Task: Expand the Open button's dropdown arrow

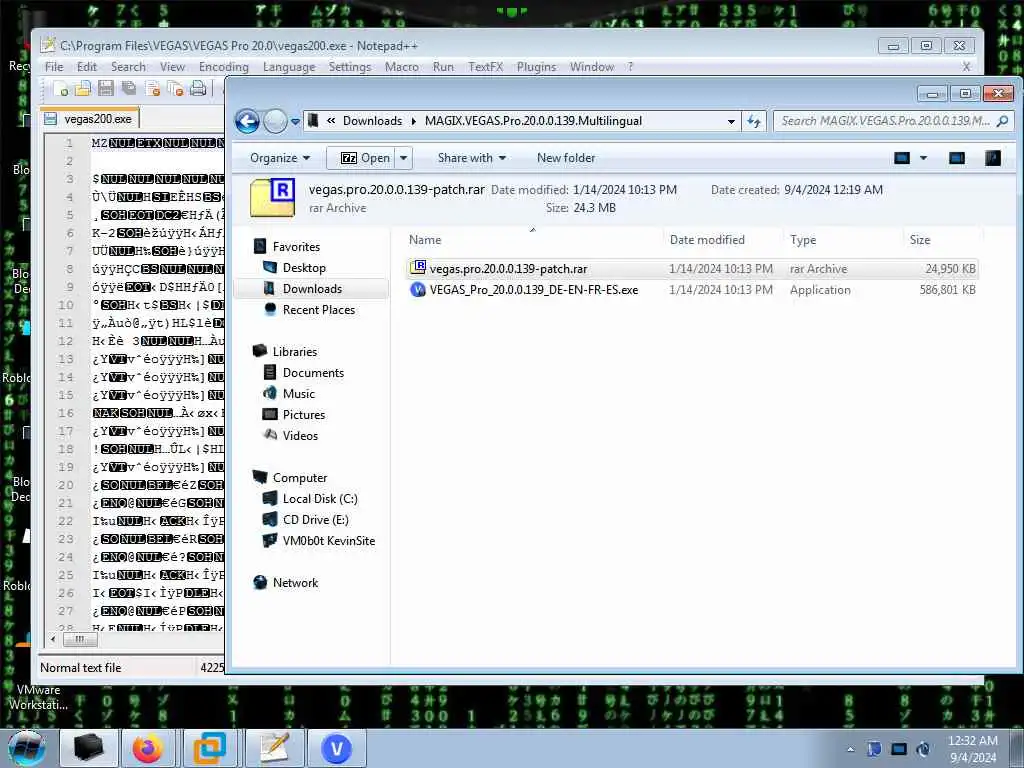Action: point(404,158)
